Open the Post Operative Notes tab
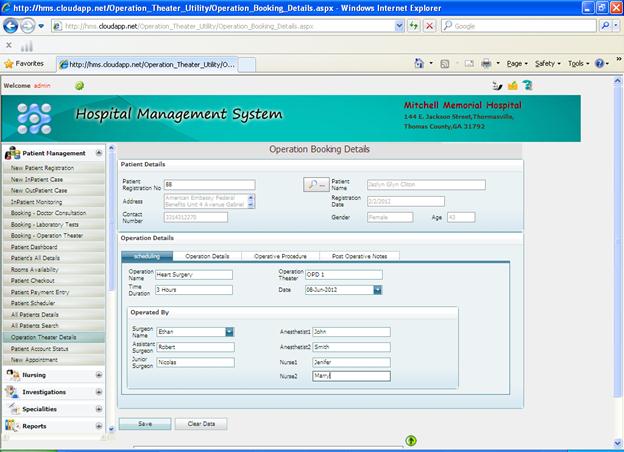Image resolution: width=624 pixels, height=452 pixels. (358, 257)
